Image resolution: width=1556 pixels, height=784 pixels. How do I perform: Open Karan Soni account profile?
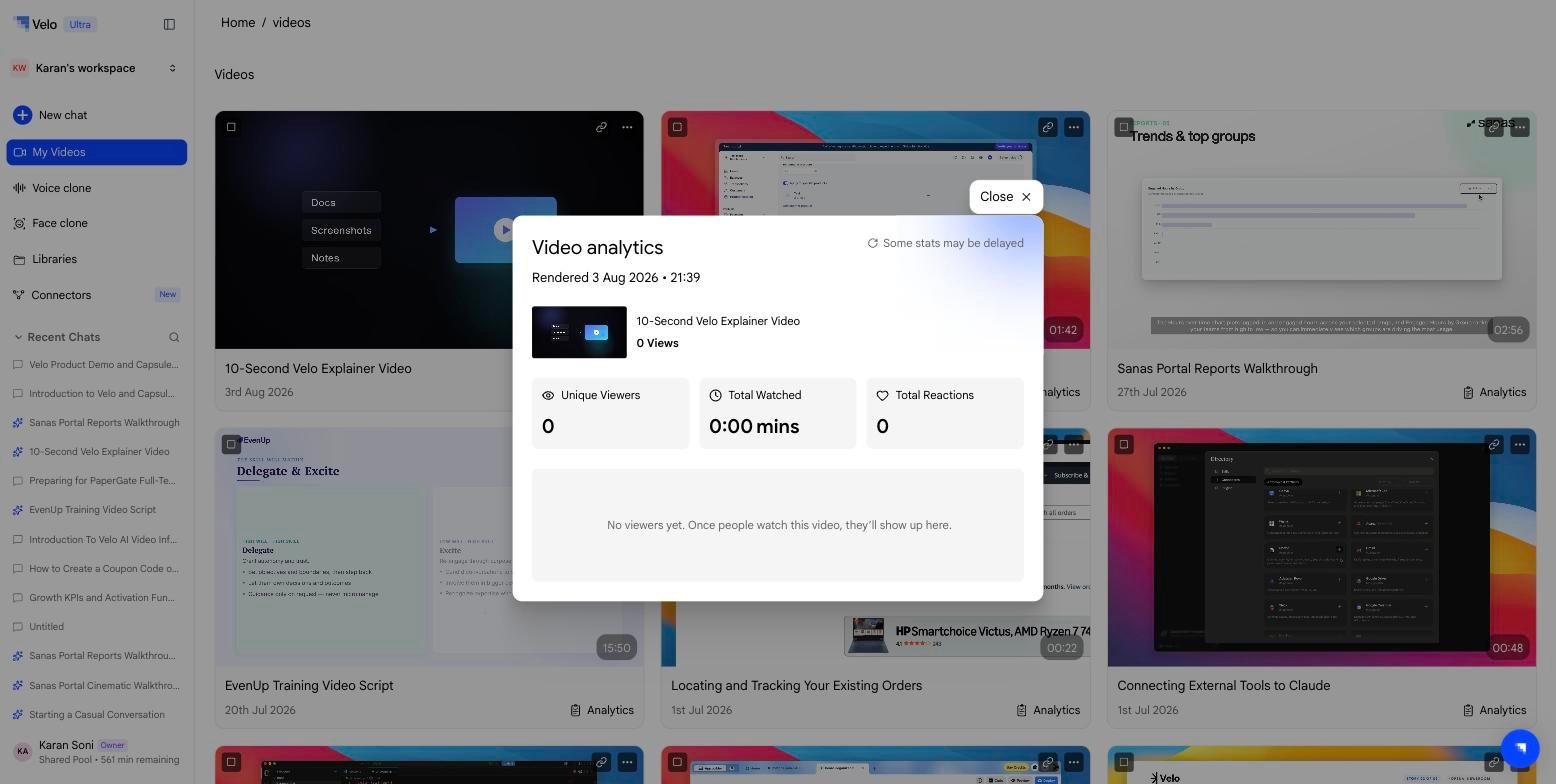pyautogui.click(x=96, y=752)
